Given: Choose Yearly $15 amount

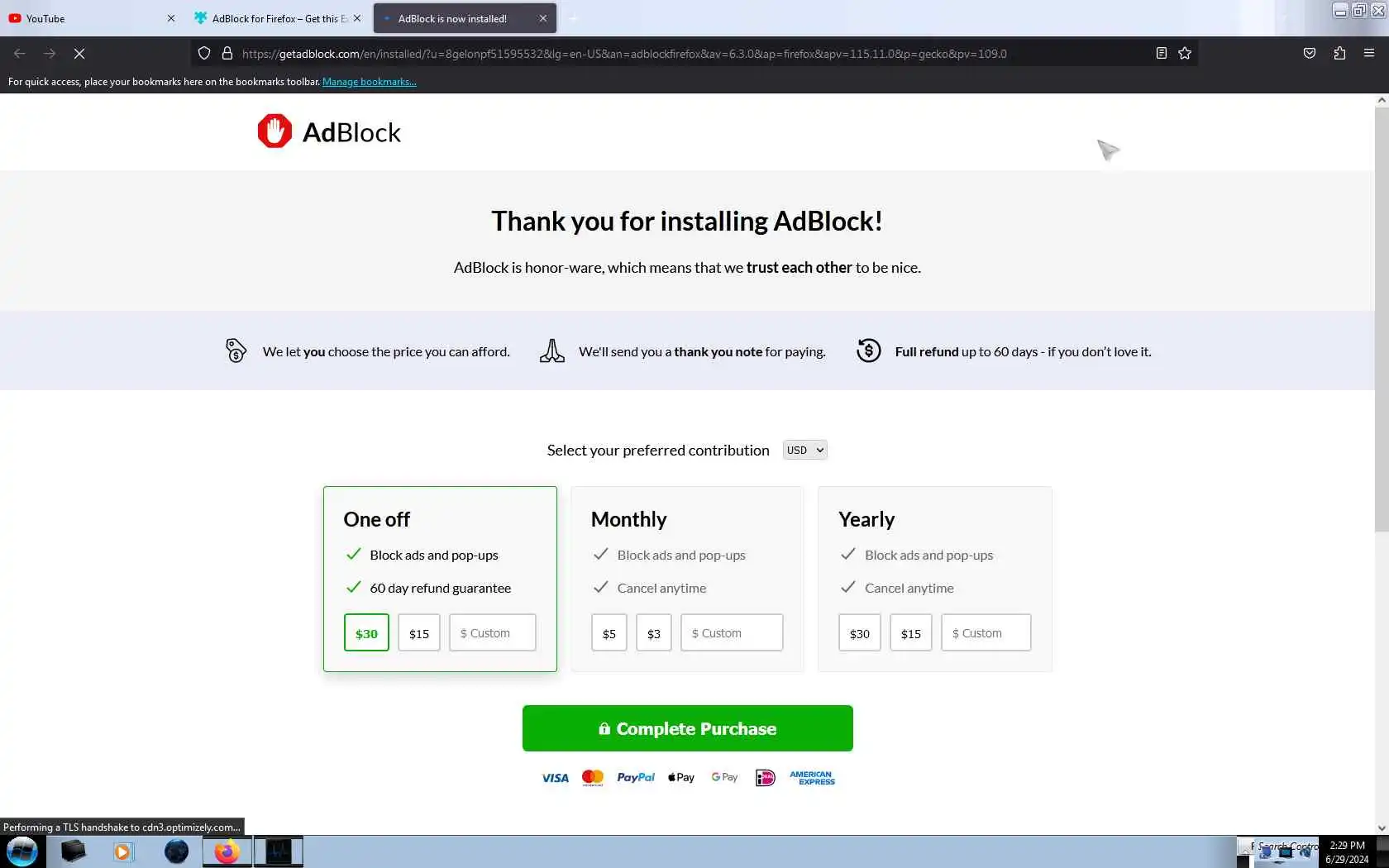Looking at the screenshot, I should 911,633.
